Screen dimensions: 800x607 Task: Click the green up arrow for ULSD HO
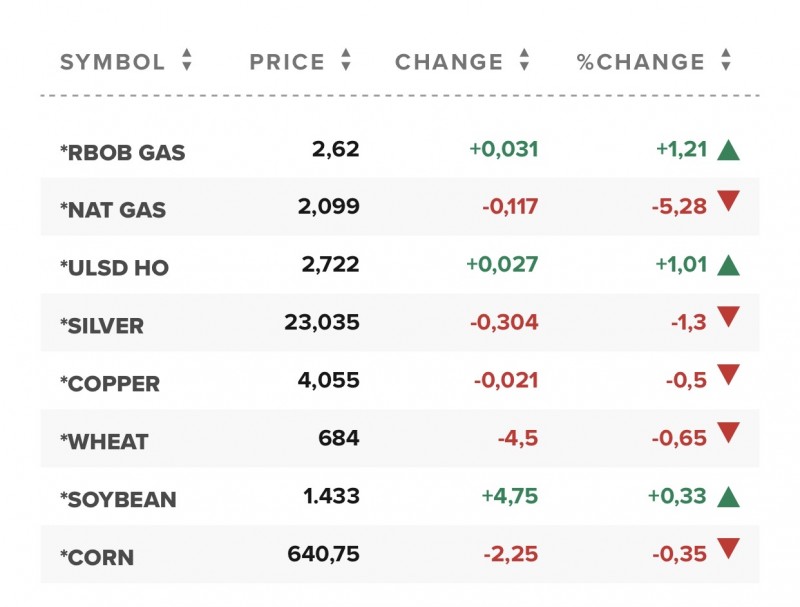728,266
